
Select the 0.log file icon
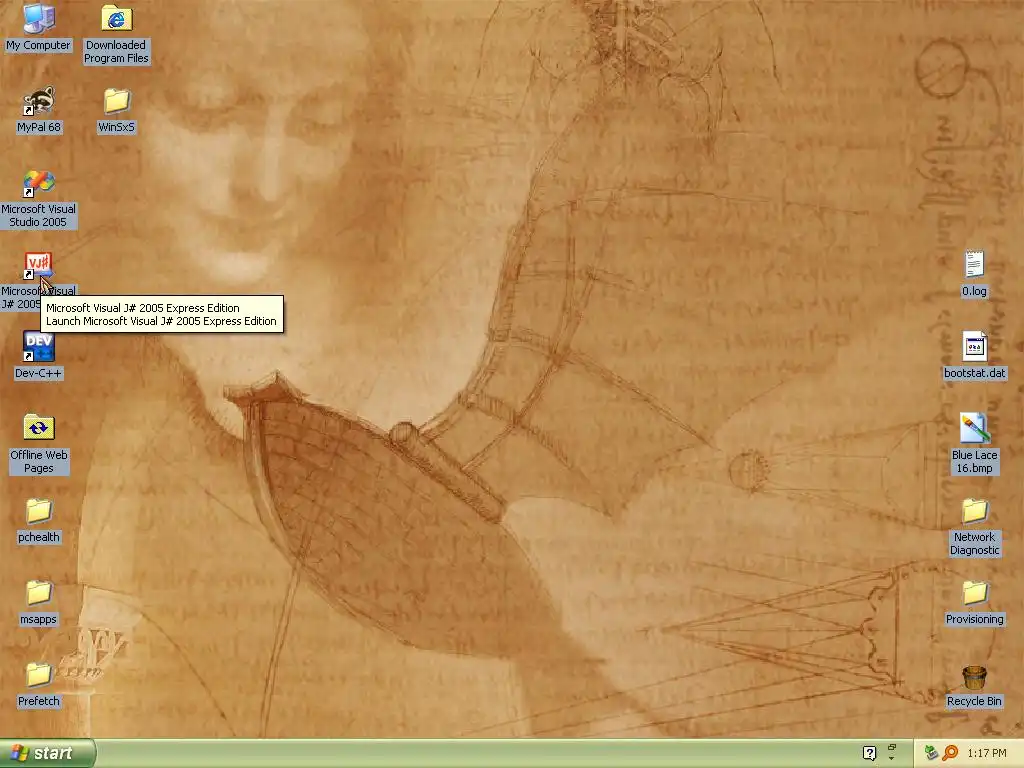[974, 265]
